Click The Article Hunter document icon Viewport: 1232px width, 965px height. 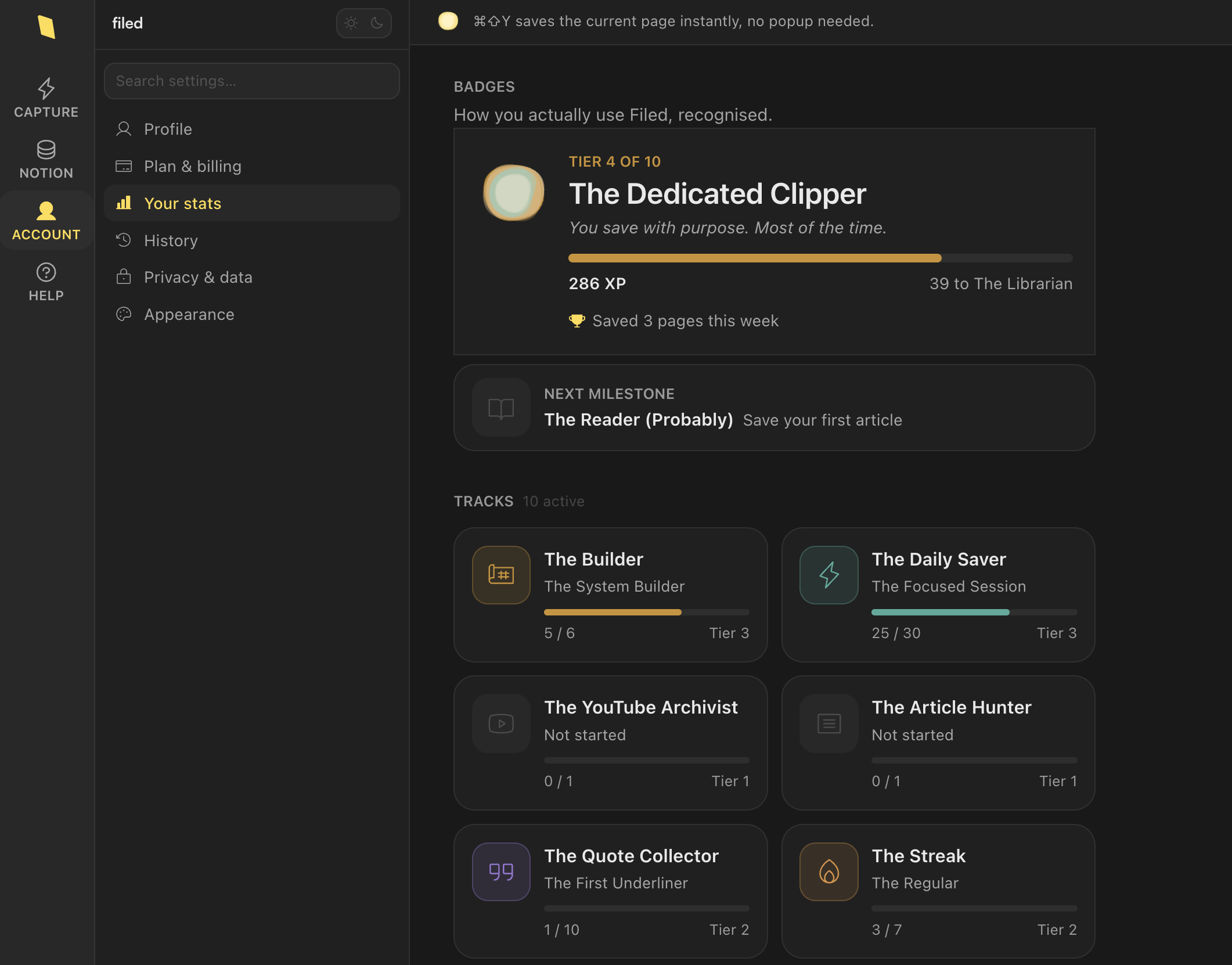[828, 723]
